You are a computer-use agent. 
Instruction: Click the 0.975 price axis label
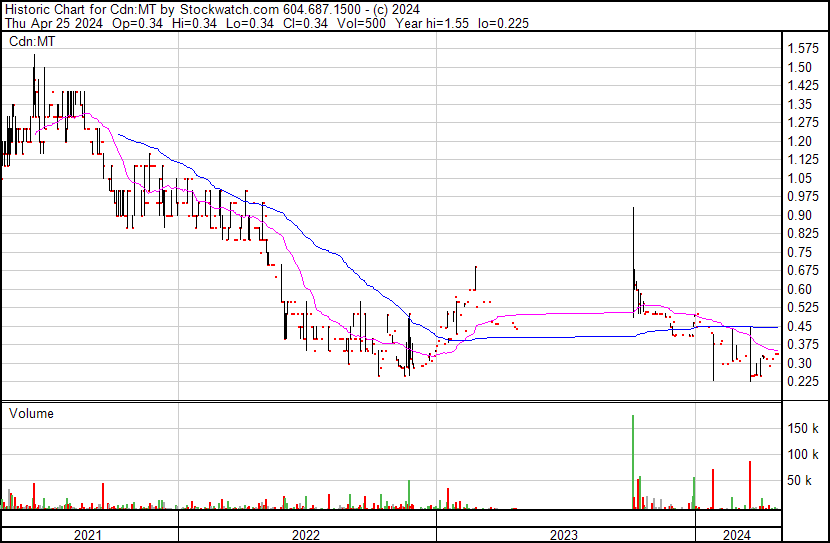[x=803, y=197]
